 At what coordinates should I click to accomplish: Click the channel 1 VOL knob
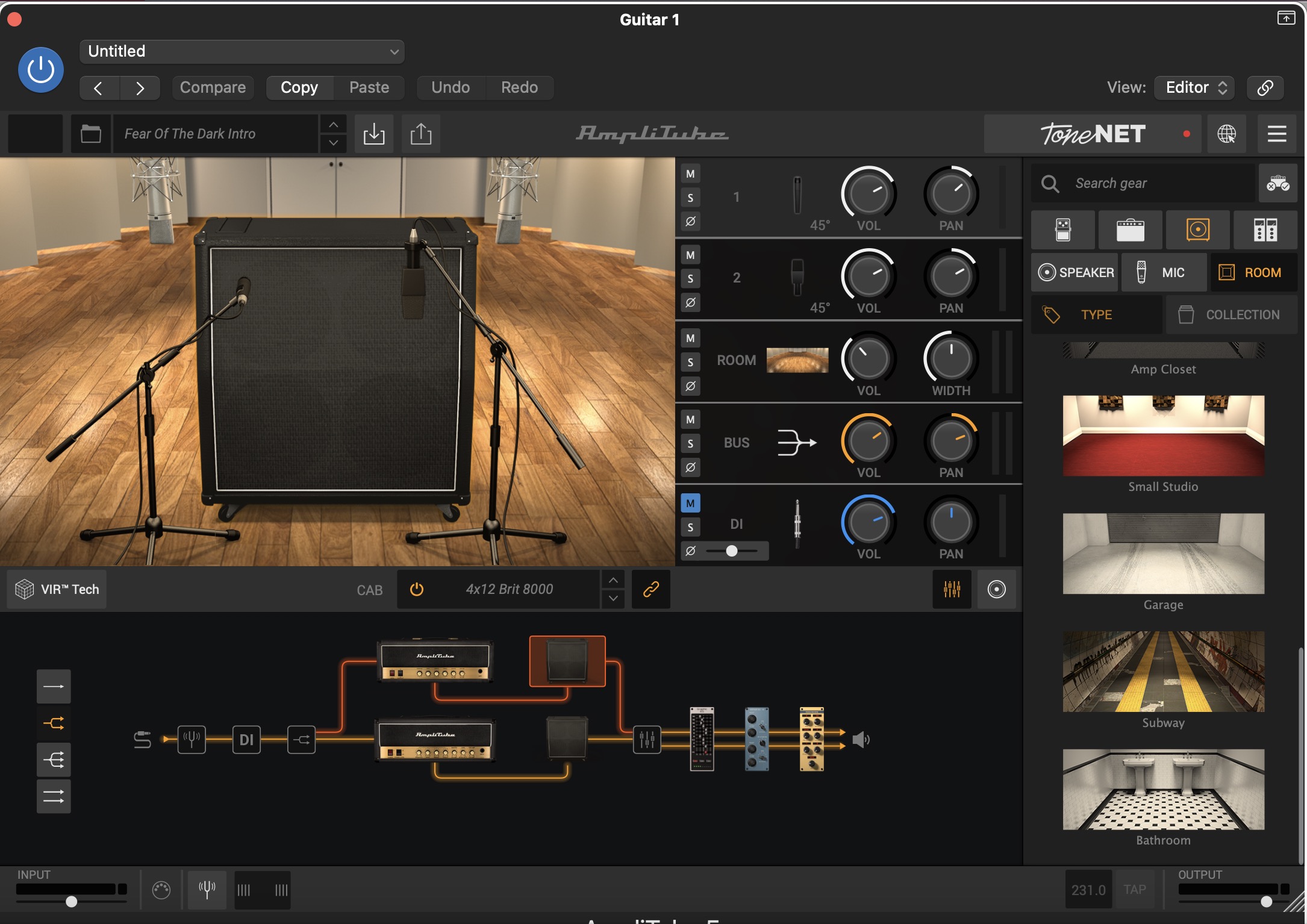click(x=869, y=195)
